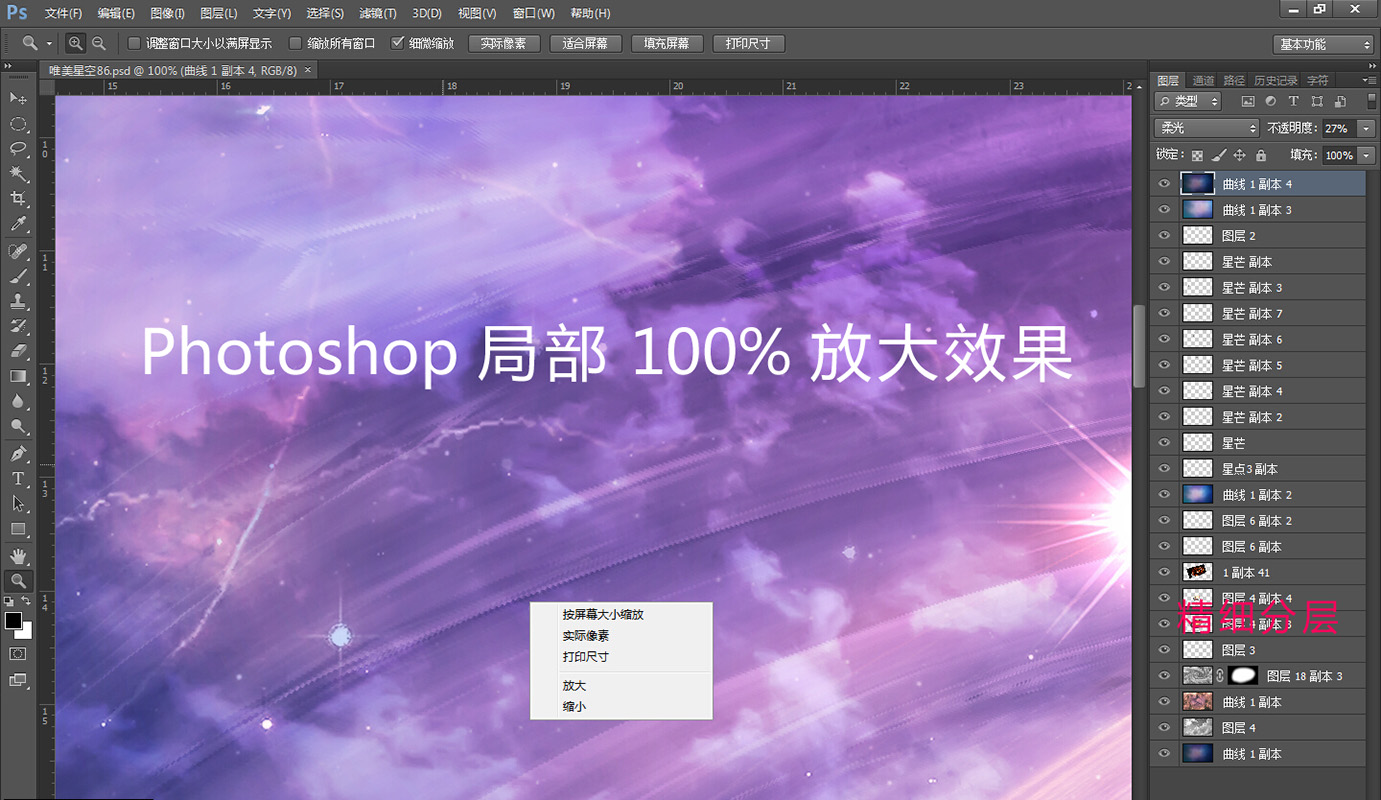Screen dimensions: 1381x800
Task: Hide layer 曲线 1 副本 4
Action: pos(1164,184)
